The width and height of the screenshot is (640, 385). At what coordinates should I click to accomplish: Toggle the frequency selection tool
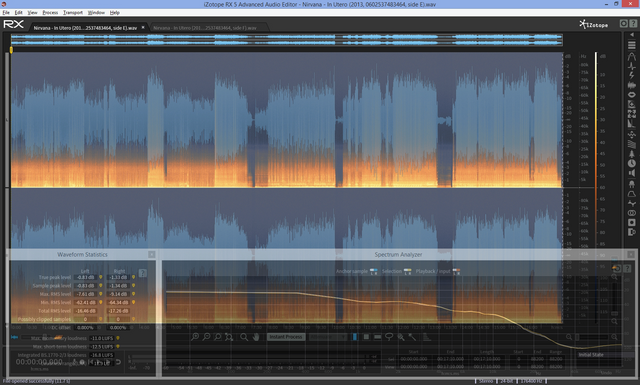tap(378, 337)
